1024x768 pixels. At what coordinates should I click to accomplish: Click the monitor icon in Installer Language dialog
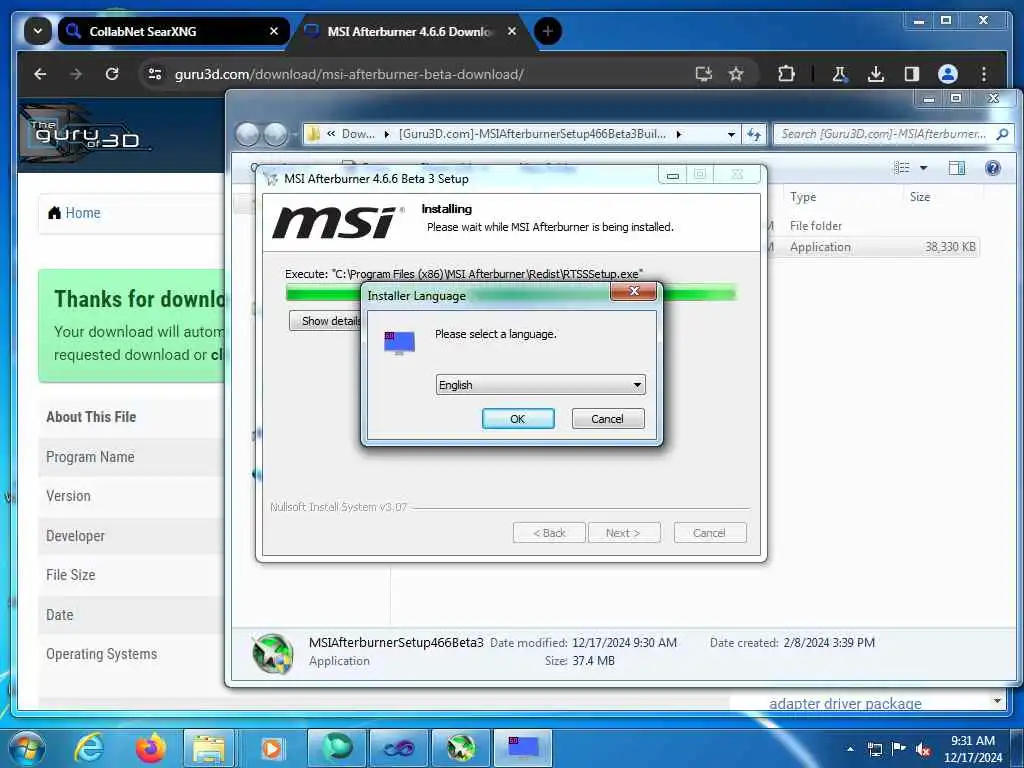(399, 342)
